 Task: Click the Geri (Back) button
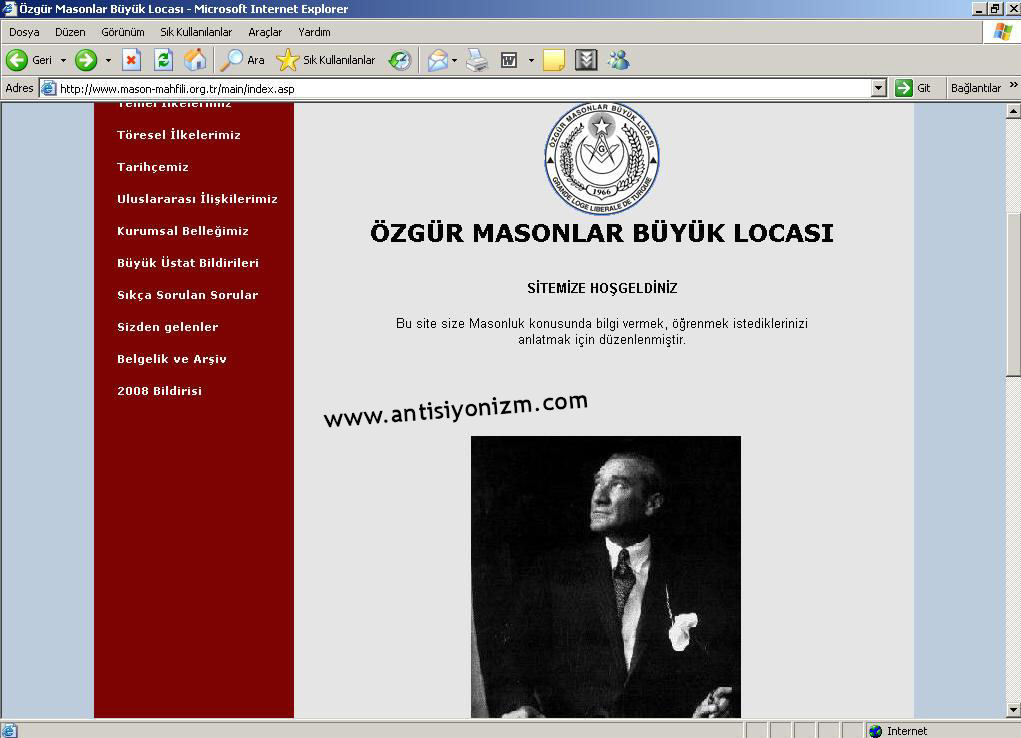tap(29, 60)
